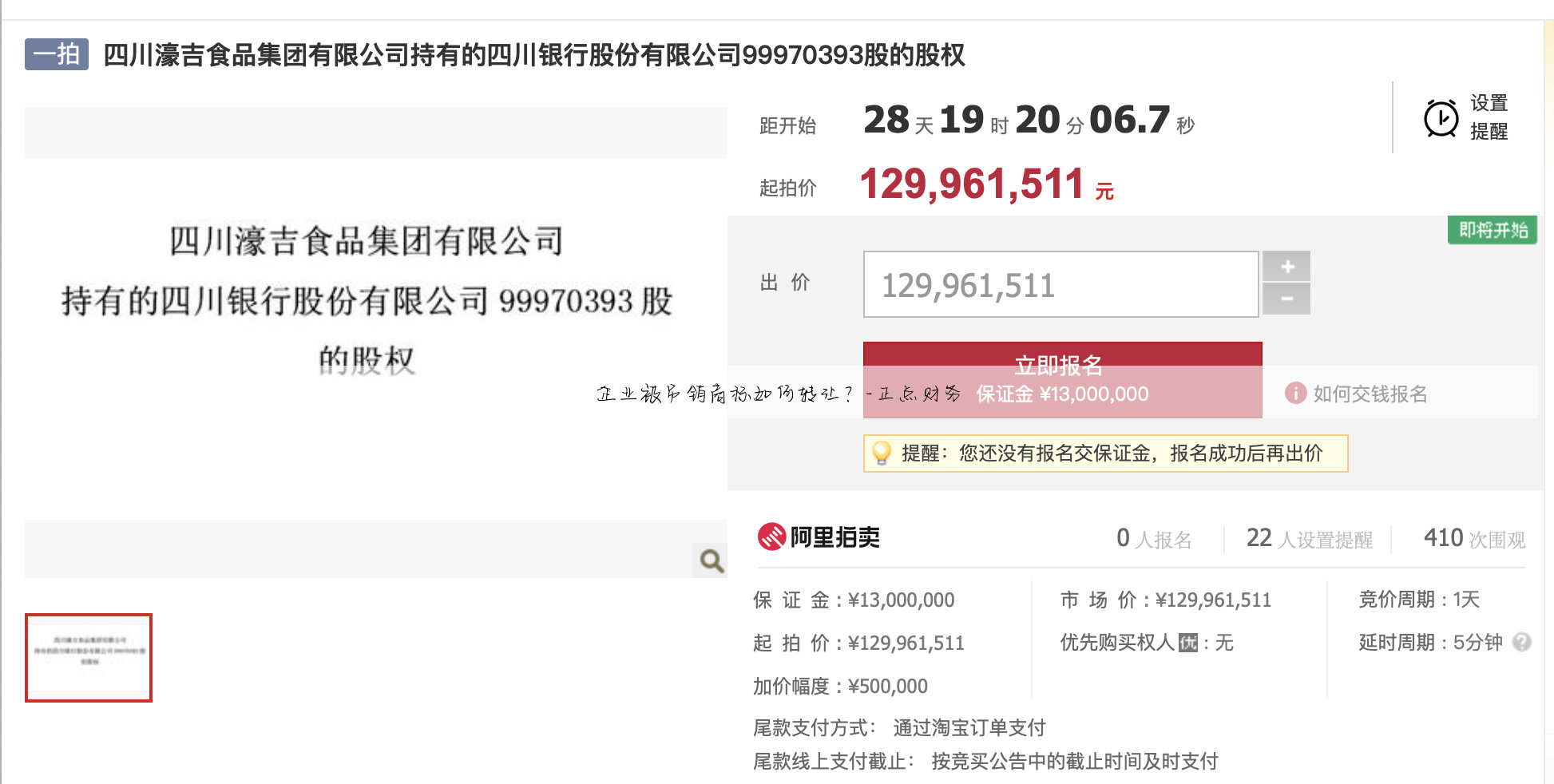Viewport: 1554px width, 784px height.
Task: Click the 阿里拍卖 logo icon
Action: point(774,537)
